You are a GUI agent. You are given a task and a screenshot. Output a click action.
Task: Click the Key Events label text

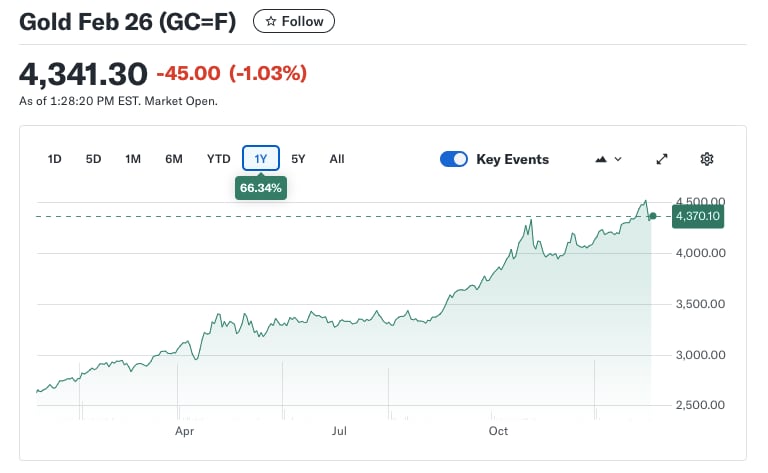pos(512,159)
